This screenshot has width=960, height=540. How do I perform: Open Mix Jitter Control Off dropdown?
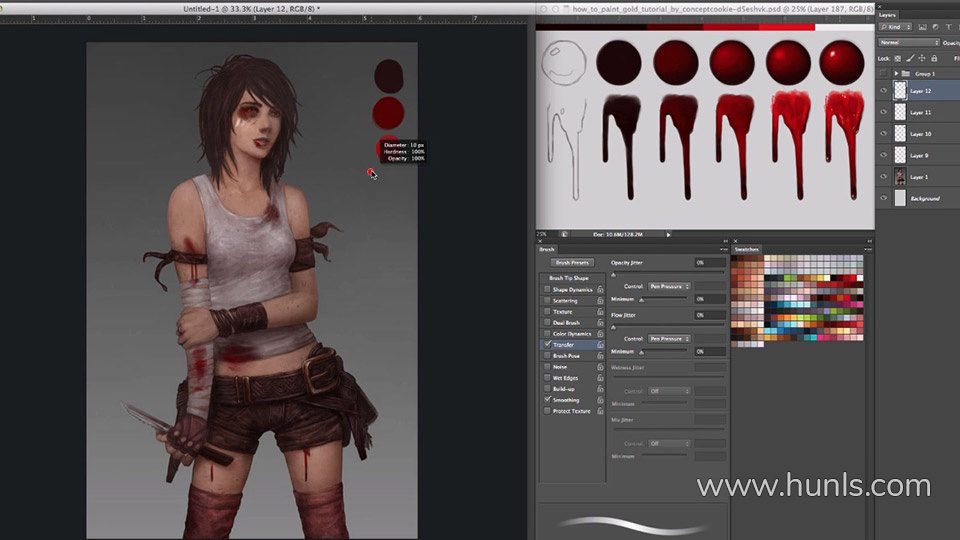coord(669,443)
